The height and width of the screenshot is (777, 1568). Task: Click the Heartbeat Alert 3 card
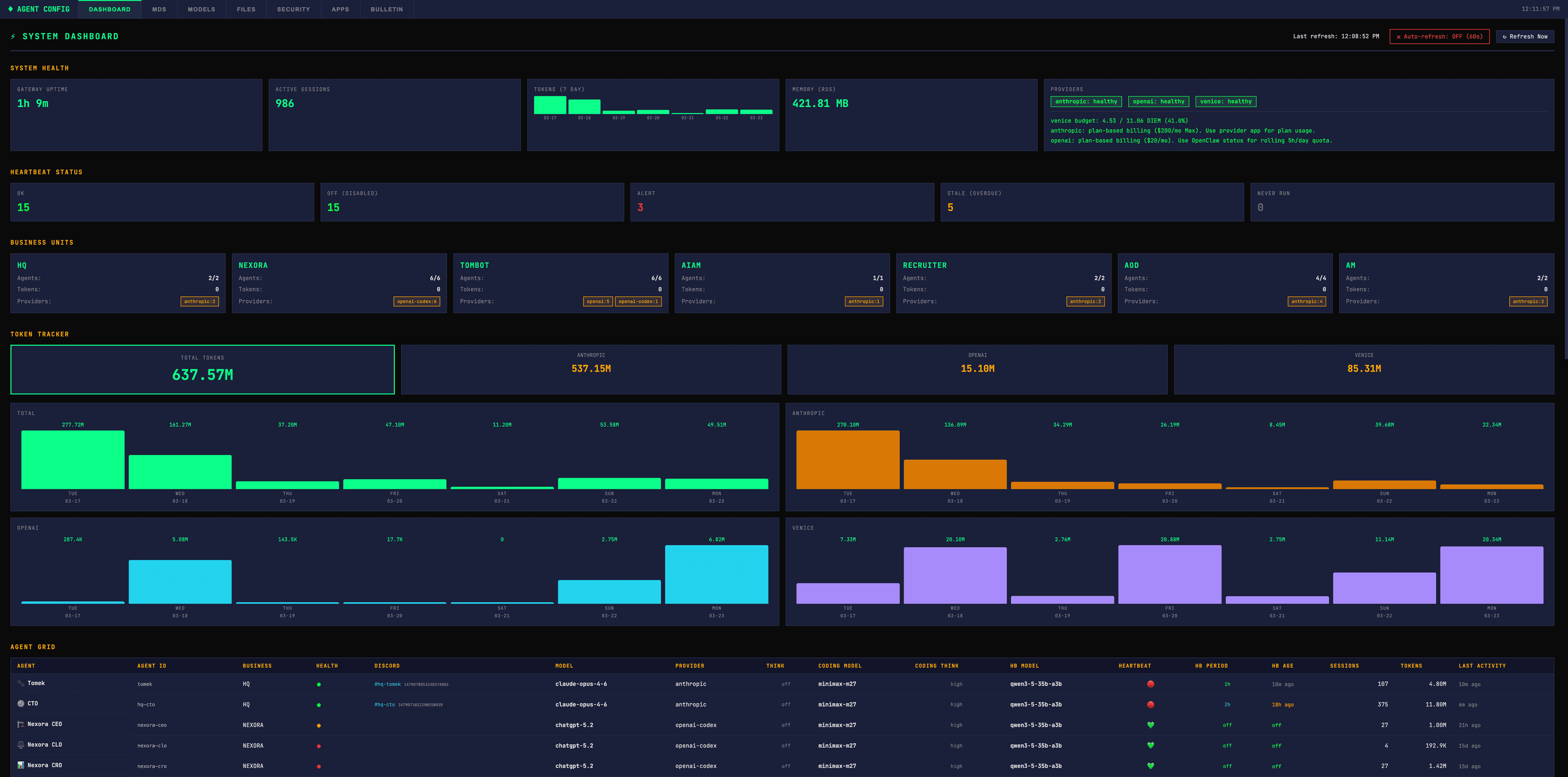click(782, 202)
